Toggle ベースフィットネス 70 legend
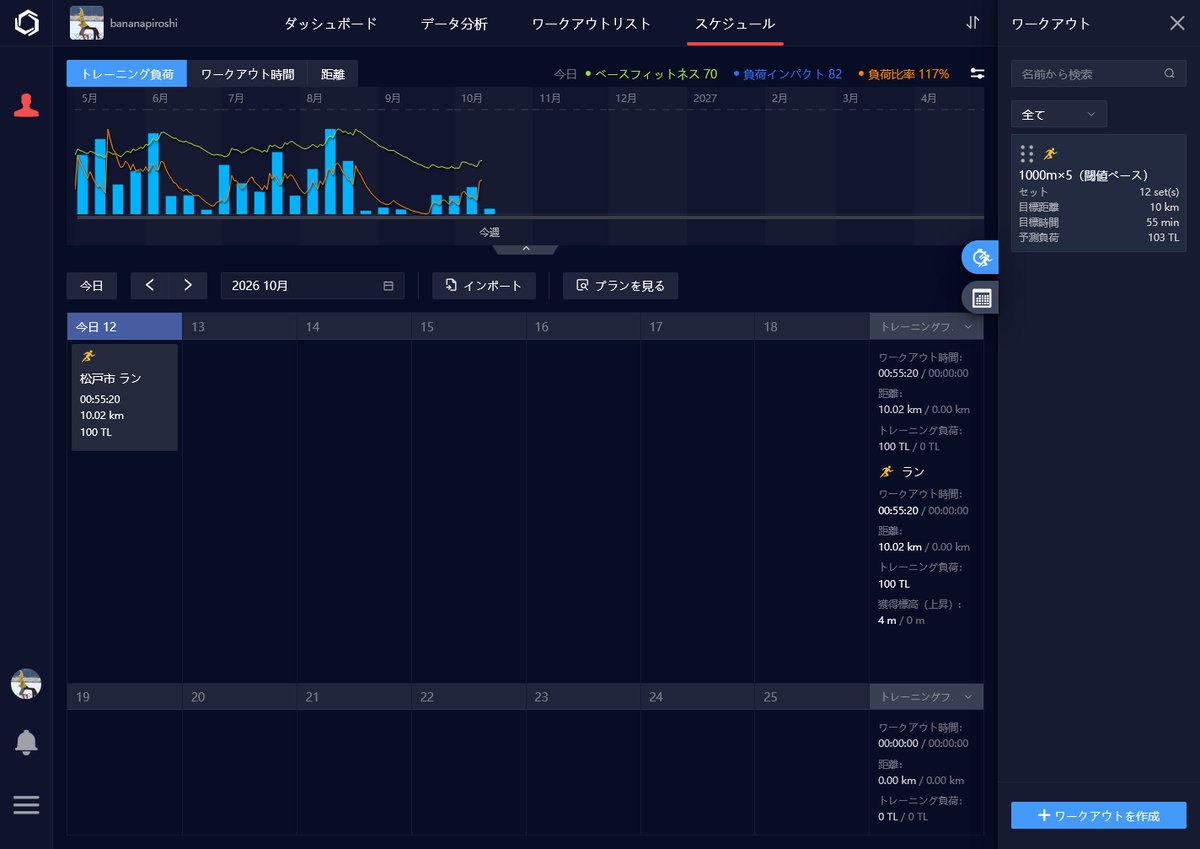The image size is (1200, 849). [x=651, y=74]
